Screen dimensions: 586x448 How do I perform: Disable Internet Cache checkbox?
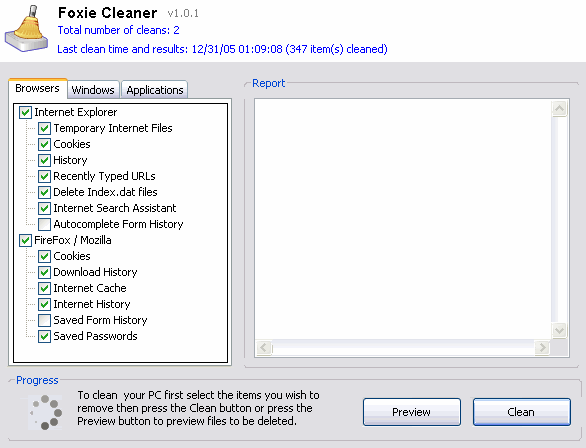(44, 288)
